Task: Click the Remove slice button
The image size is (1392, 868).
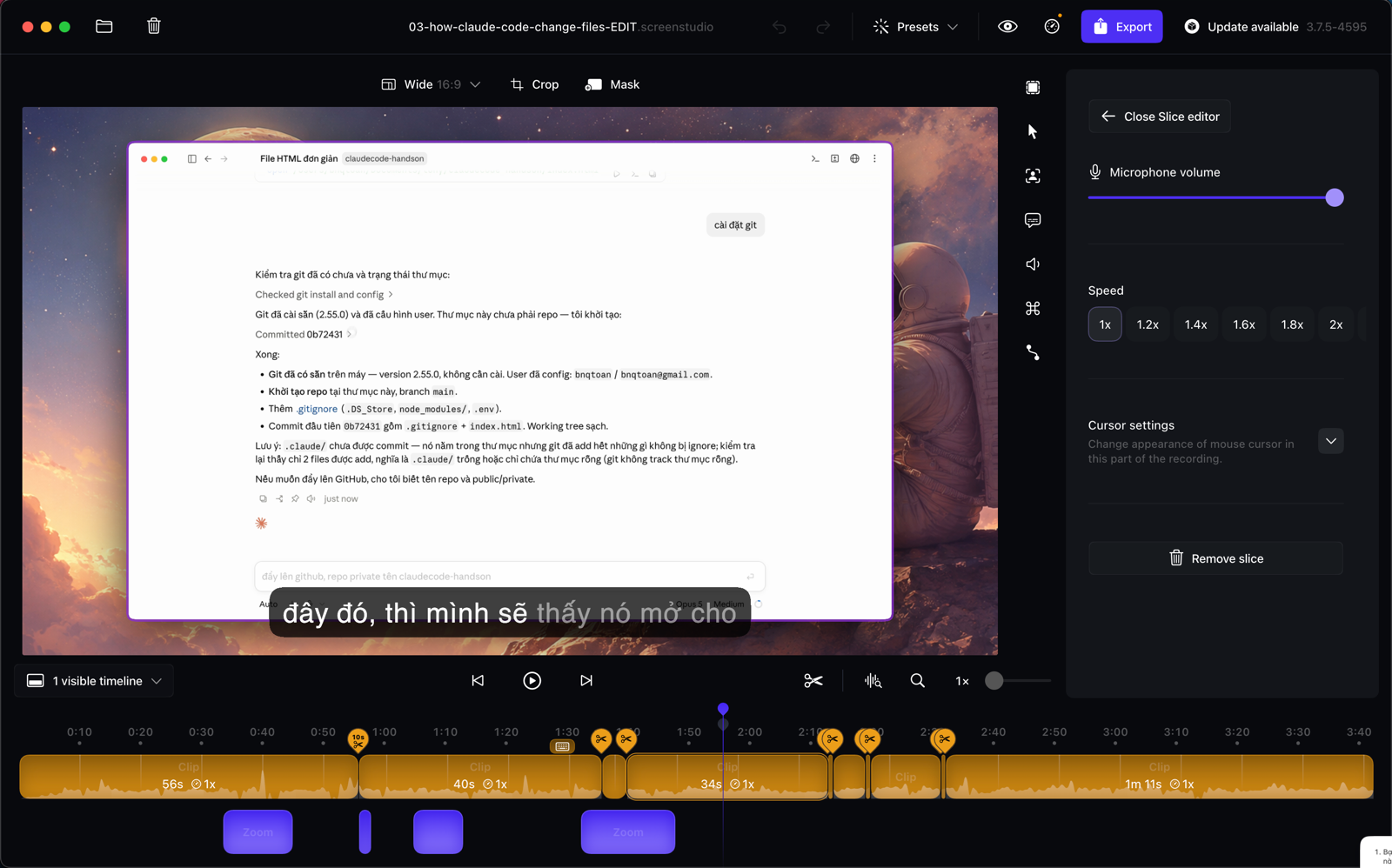Action: 1215,558
